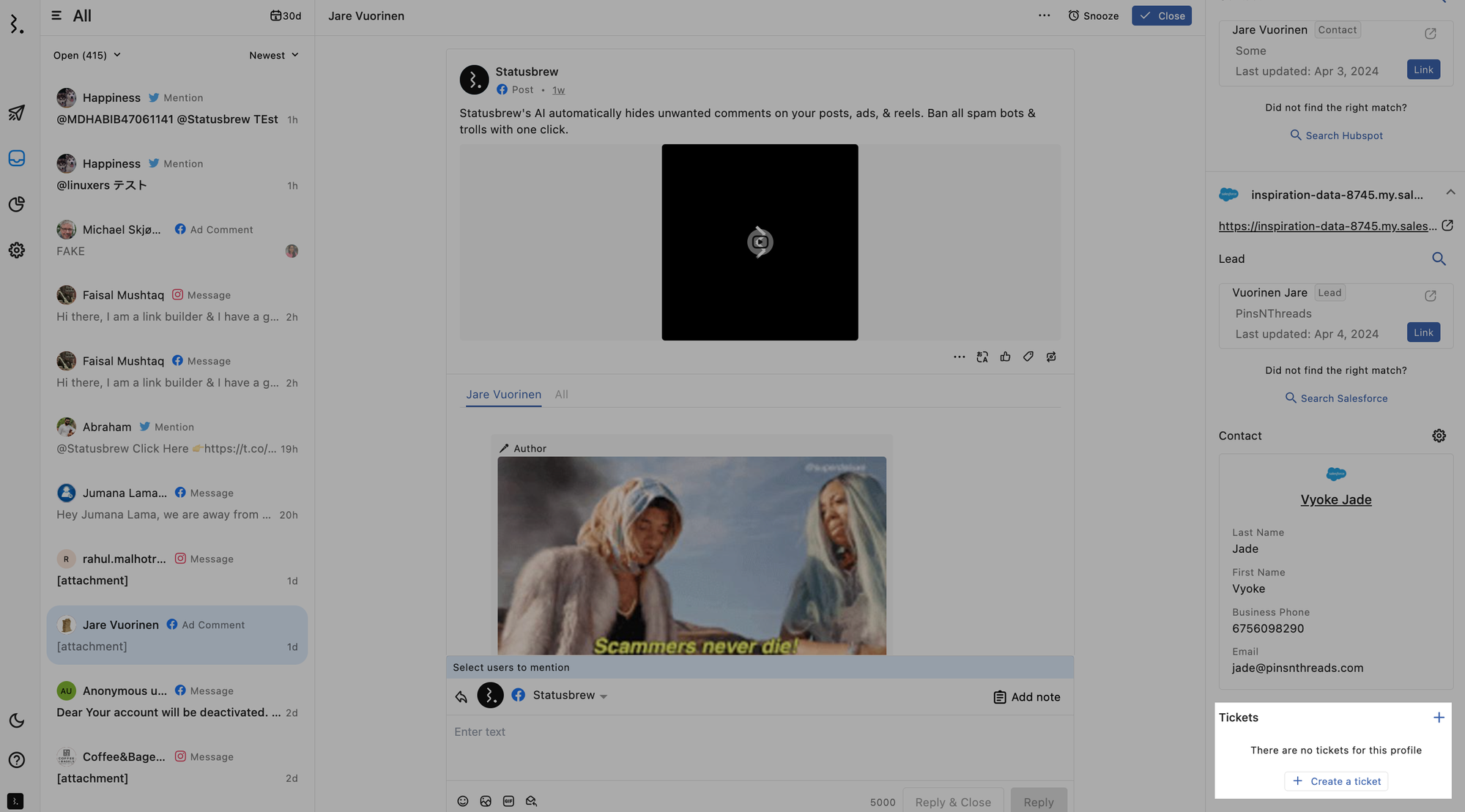Click the translate icon under the post
The width and height of the screenshot is (1465, 812).
coord(982,357)
